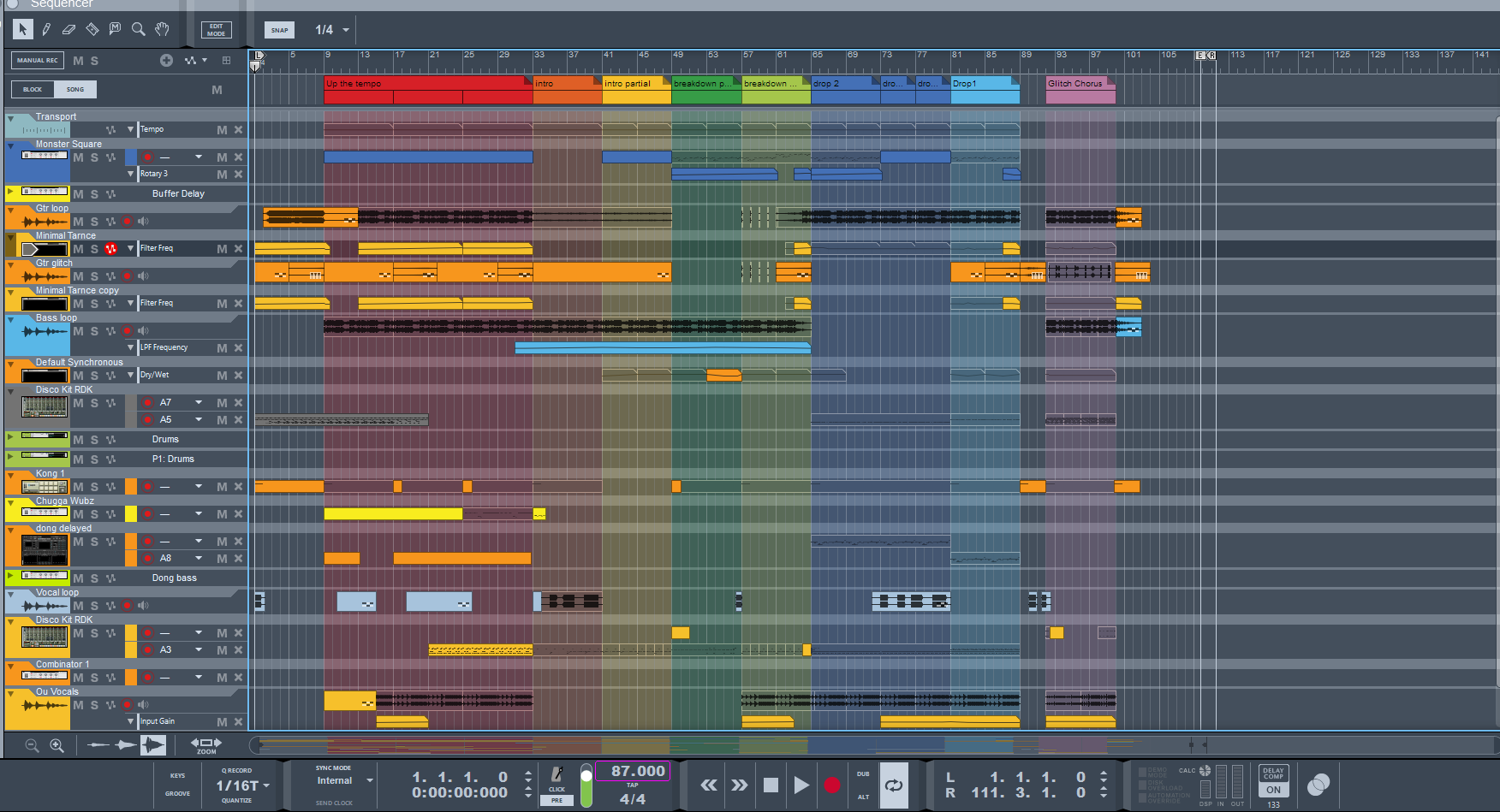
Task: Collapse the Monster Square track triangle
Action: click(x=10, y=145)
